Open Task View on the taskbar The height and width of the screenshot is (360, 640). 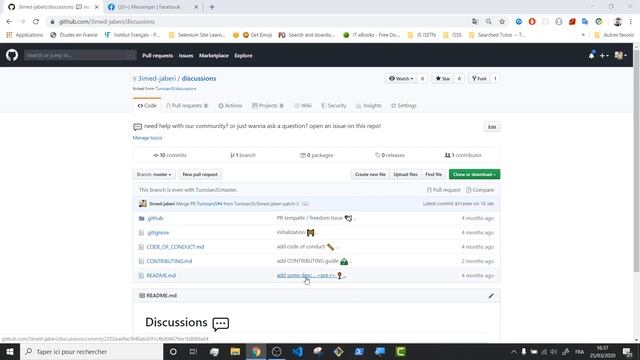193,351
